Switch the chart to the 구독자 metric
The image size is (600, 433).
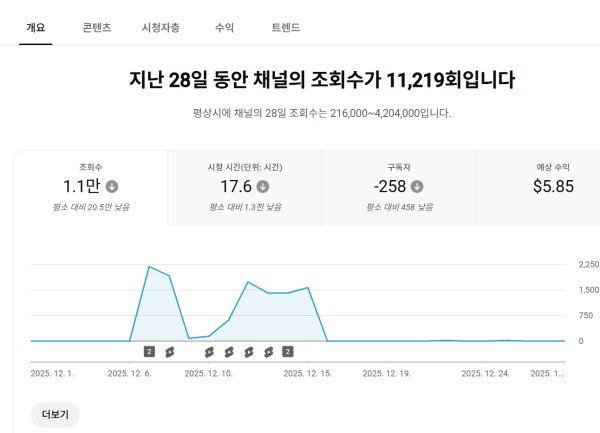(x=398, y=187)
